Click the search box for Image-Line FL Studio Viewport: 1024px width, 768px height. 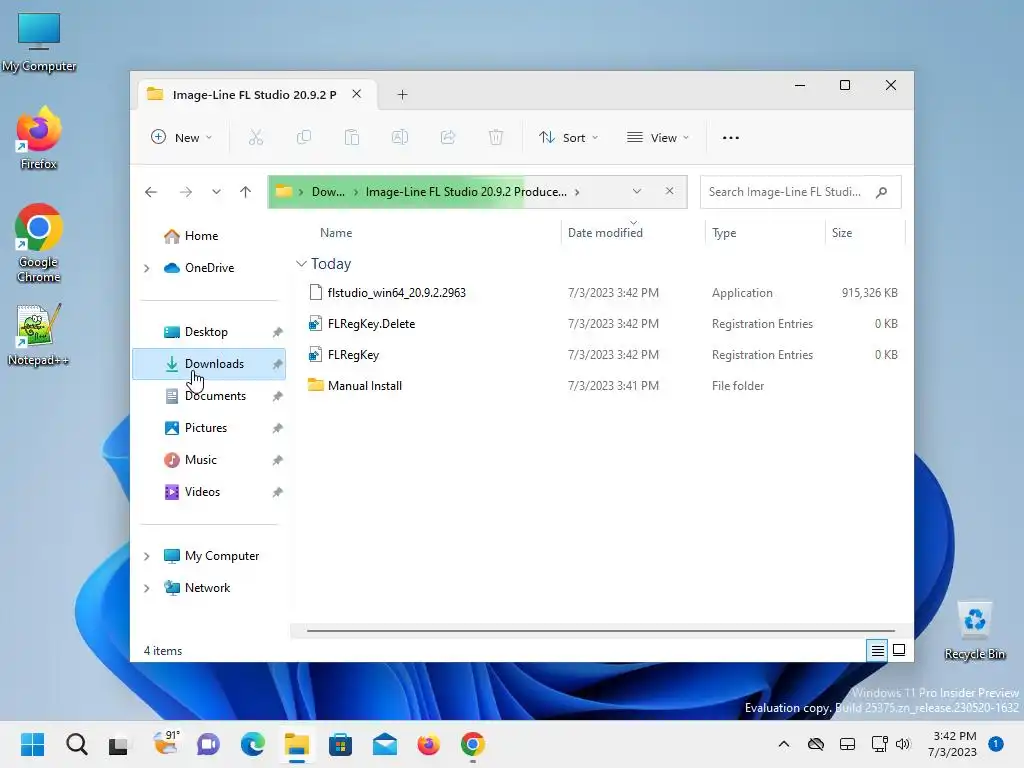pos(801,192)
